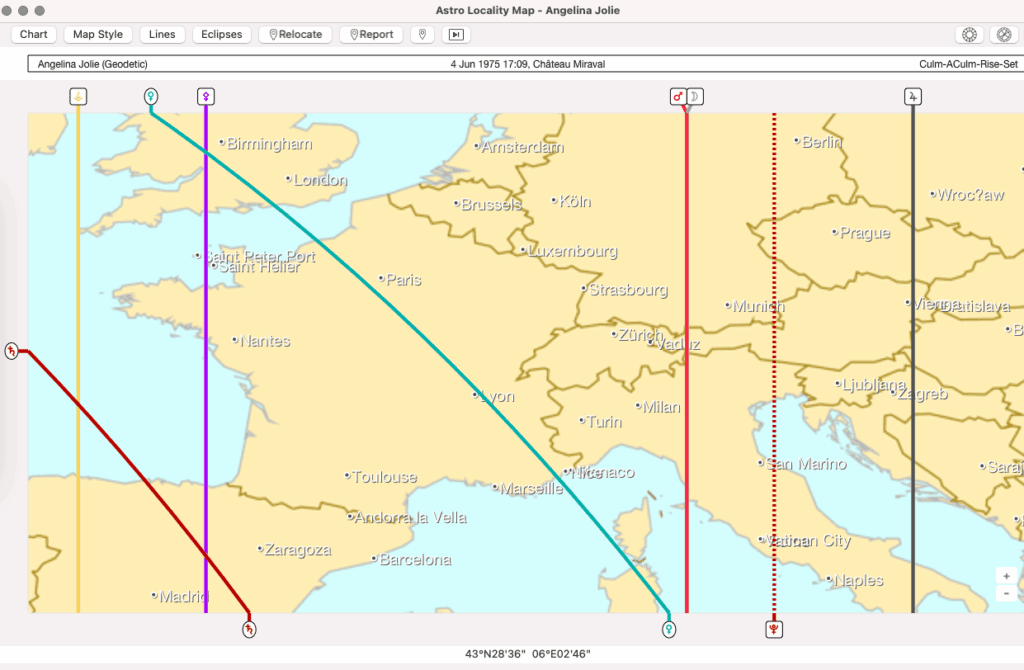The image size is (1024, 670).
Task: Click the location pin toolbar icon
Action: [x=422, y=34]
